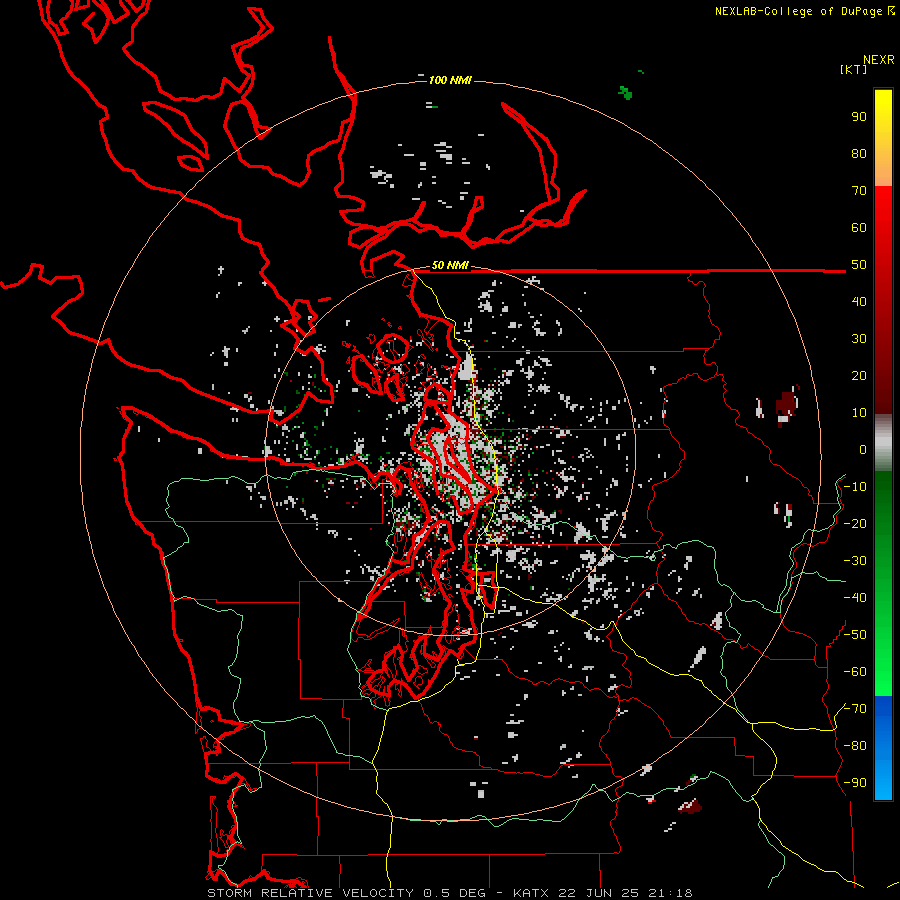Viewport: 900px width, 900px height.
Task: Click the NEXR label above the scale
Action: click(879, 60)
